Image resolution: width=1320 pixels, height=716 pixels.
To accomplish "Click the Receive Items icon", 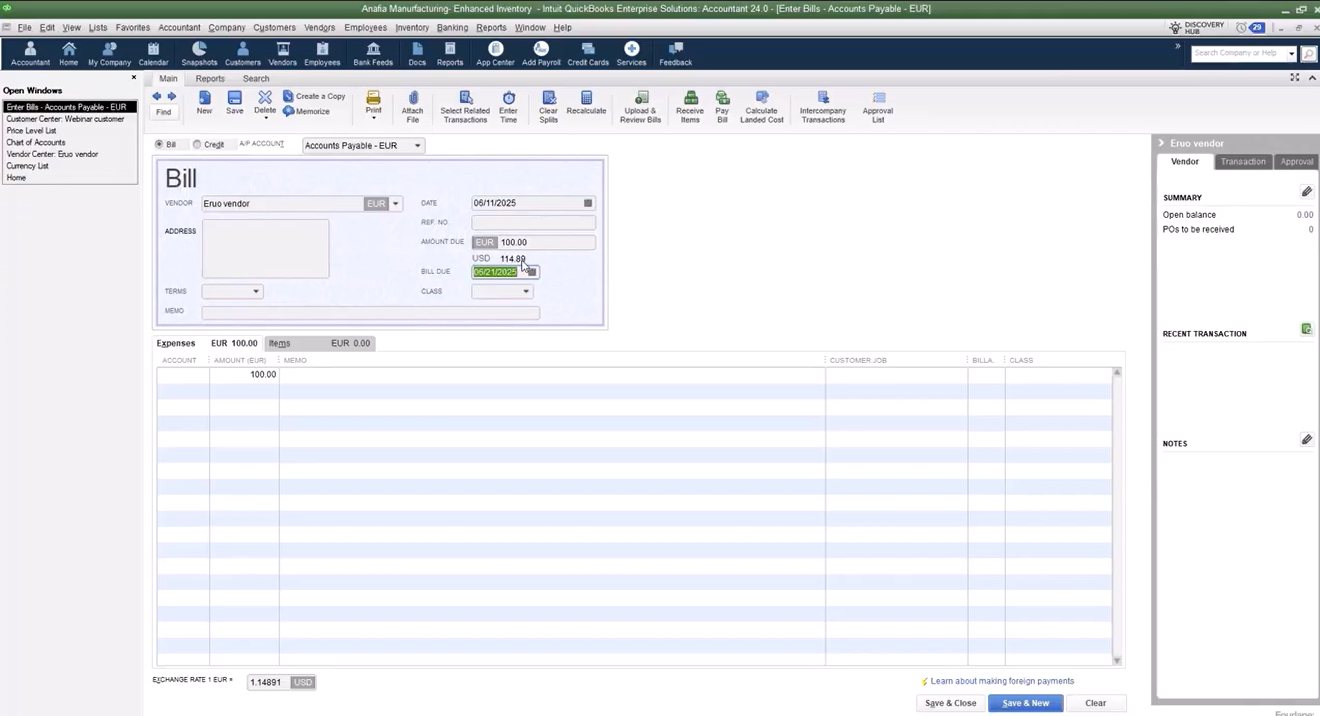I will coord(689,98).
